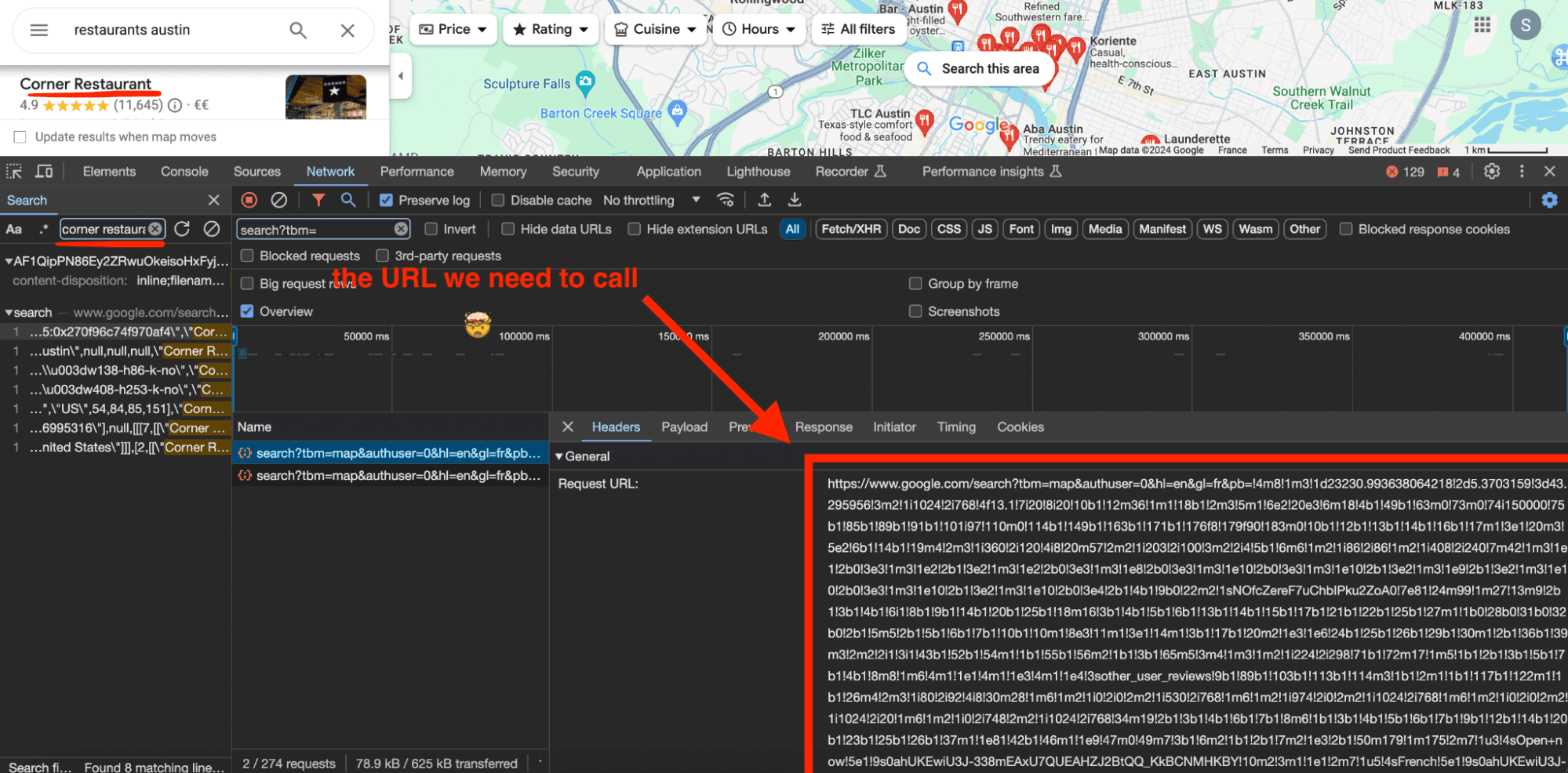Open the Payload tab of the request
1568x773 pixels.
pyautogui.click(x=684, y=427)
